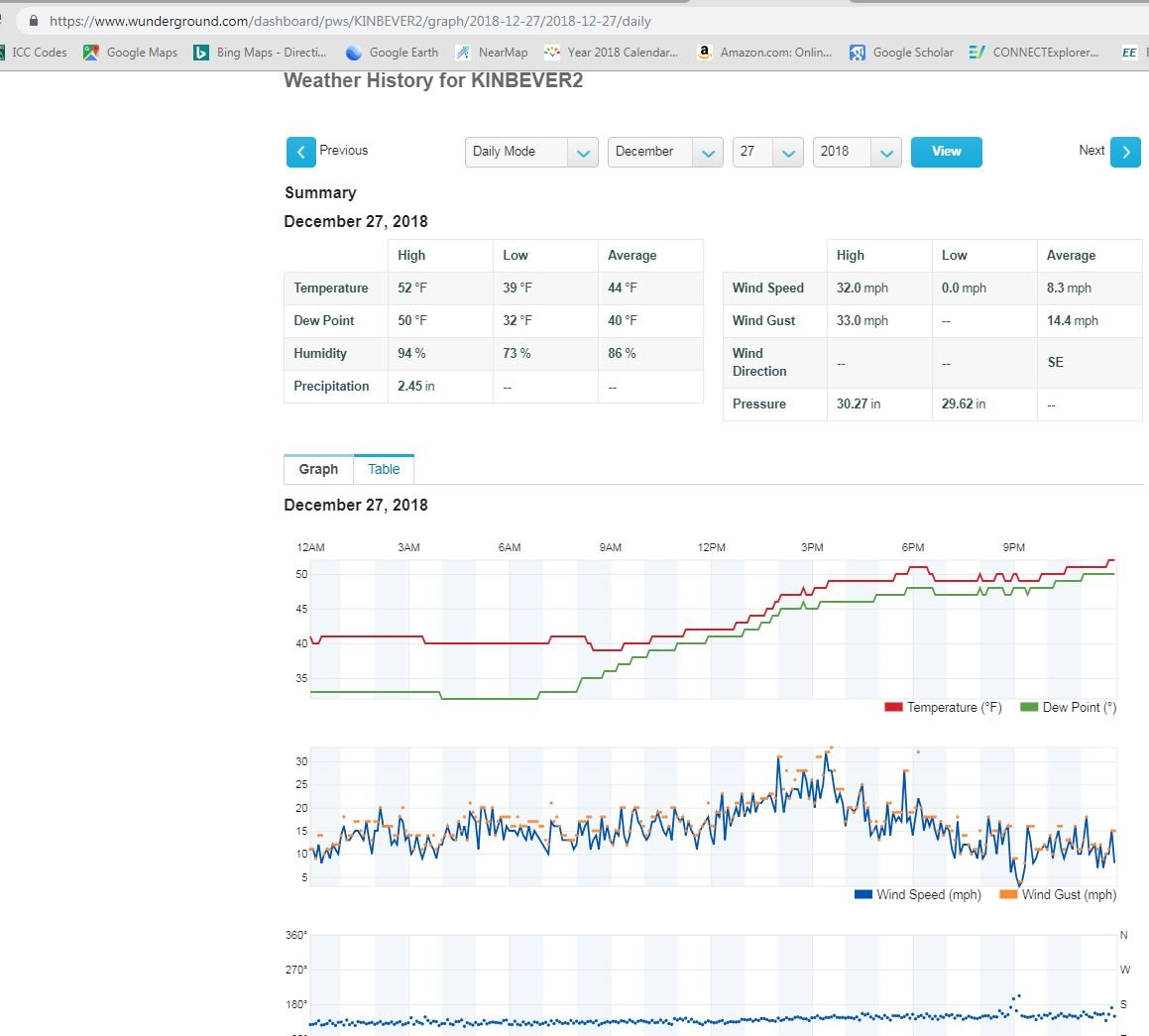Screen dimensions: 1149x1036
Task: Open Year 2018 Calendar bookmark
Action: coord(611,52)
